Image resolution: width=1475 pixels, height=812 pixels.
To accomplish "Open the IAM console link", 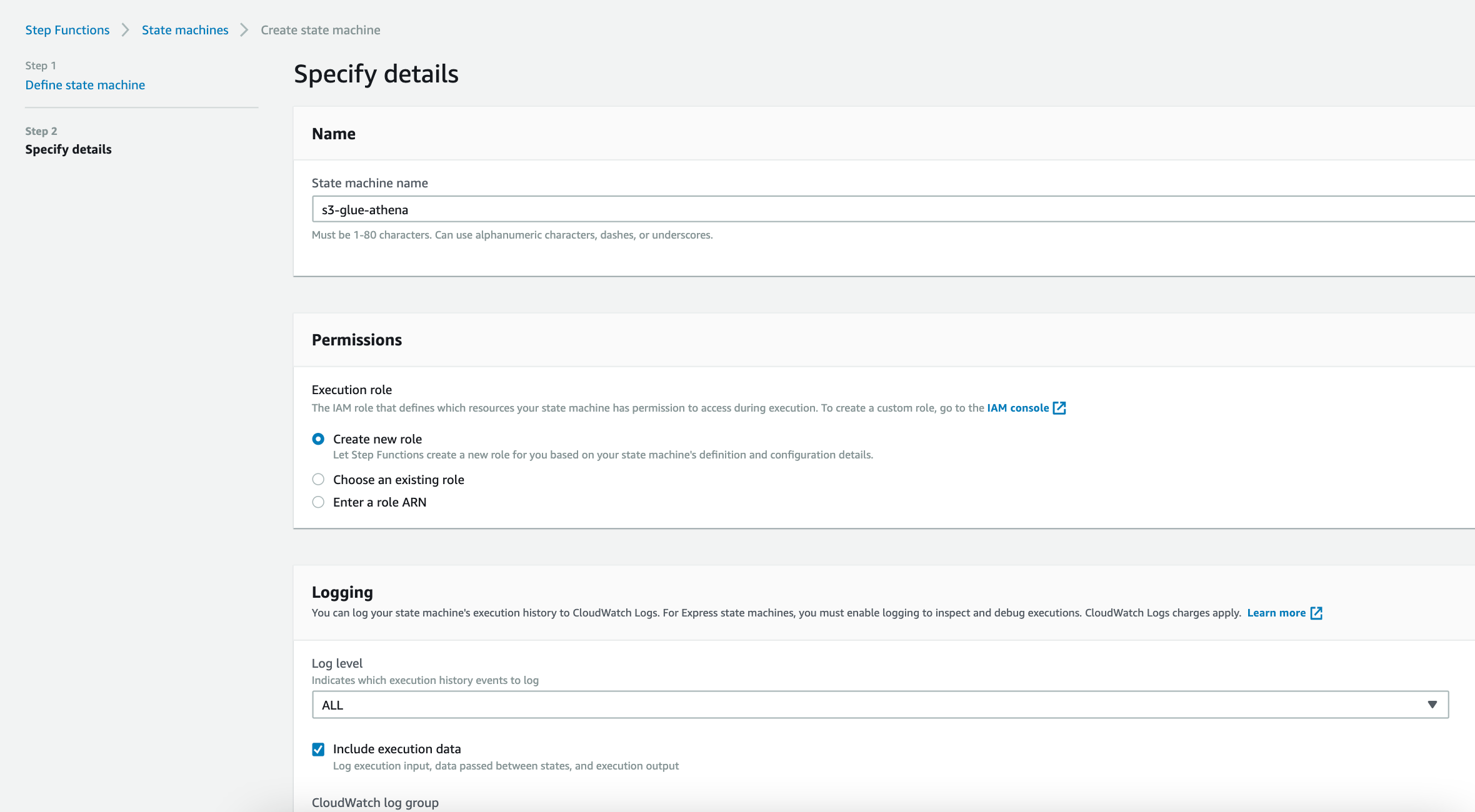I will click(1017, 408).
